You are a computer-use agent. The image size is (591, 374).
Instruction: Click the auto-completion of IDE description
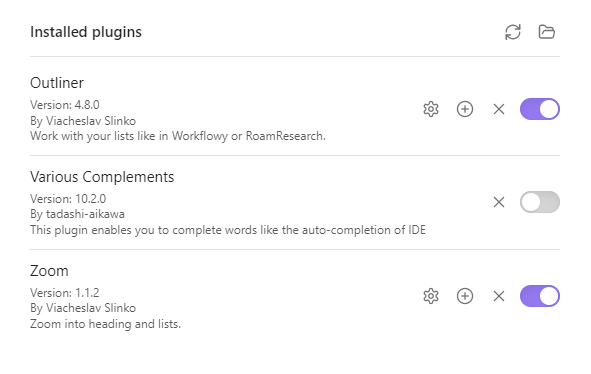(x=228, y=230)
